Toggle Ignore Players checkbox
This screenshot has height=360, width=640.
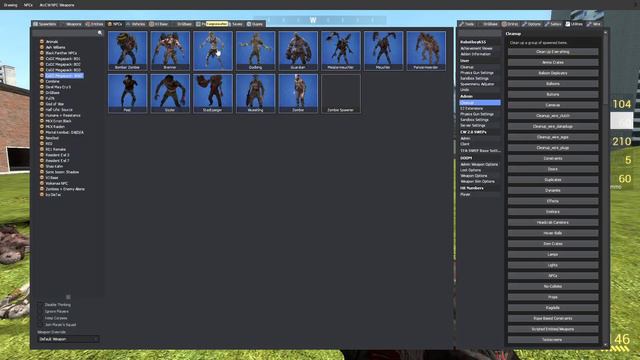click(41, 311)
